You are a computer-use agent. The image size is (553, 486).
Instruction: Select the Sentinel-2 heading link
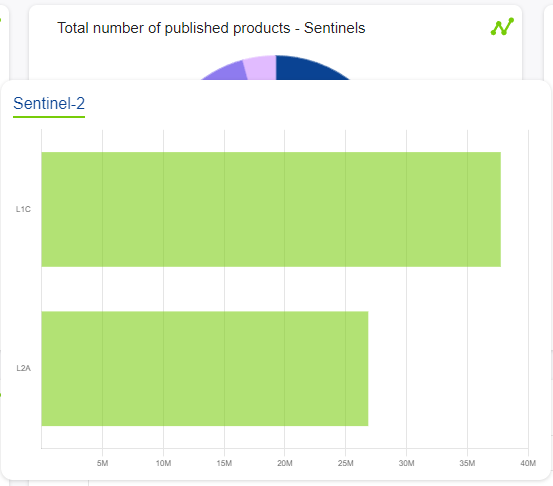click(x=49, y=103)
